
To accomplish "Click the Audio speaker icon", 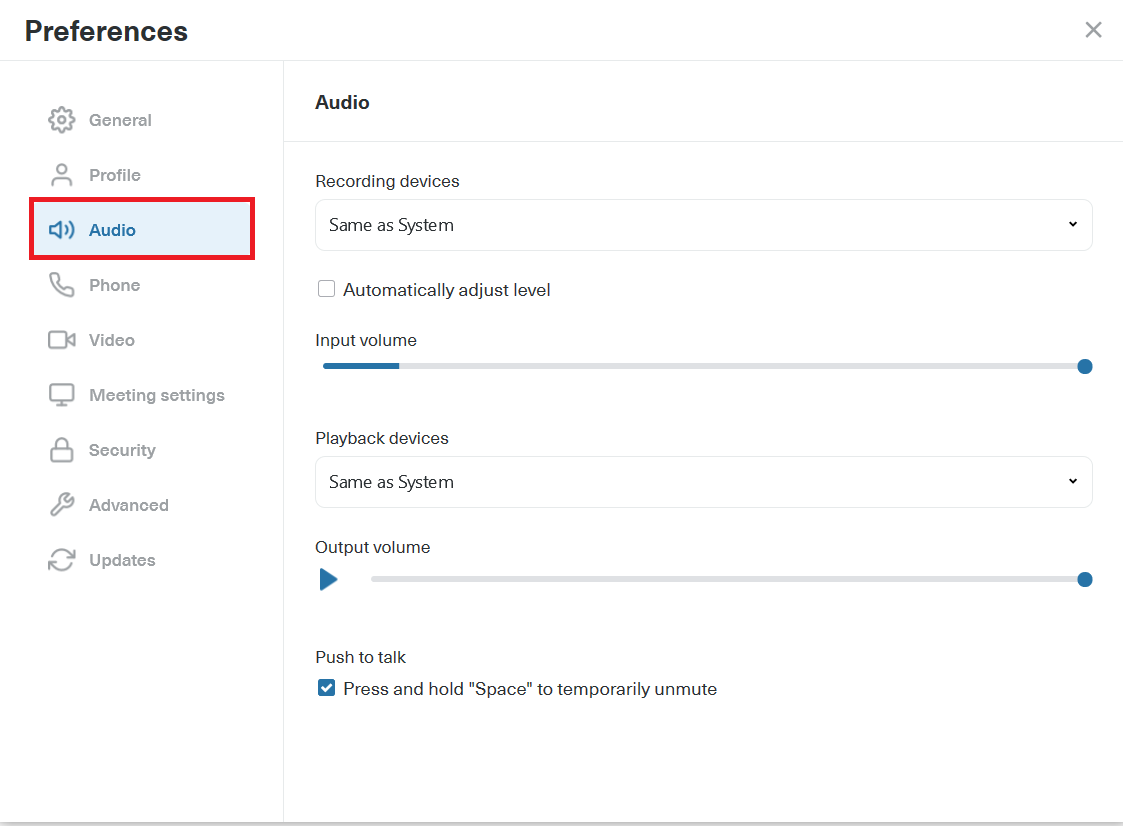I will click(61, 229).
